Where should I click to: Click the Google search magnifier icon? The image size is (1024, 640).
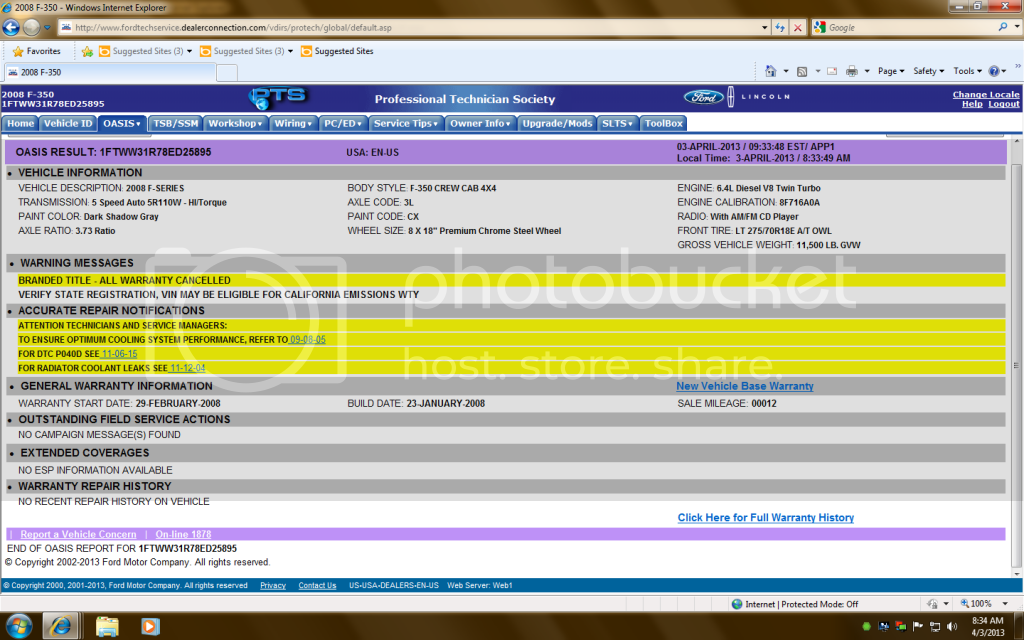pos(1002,27)
